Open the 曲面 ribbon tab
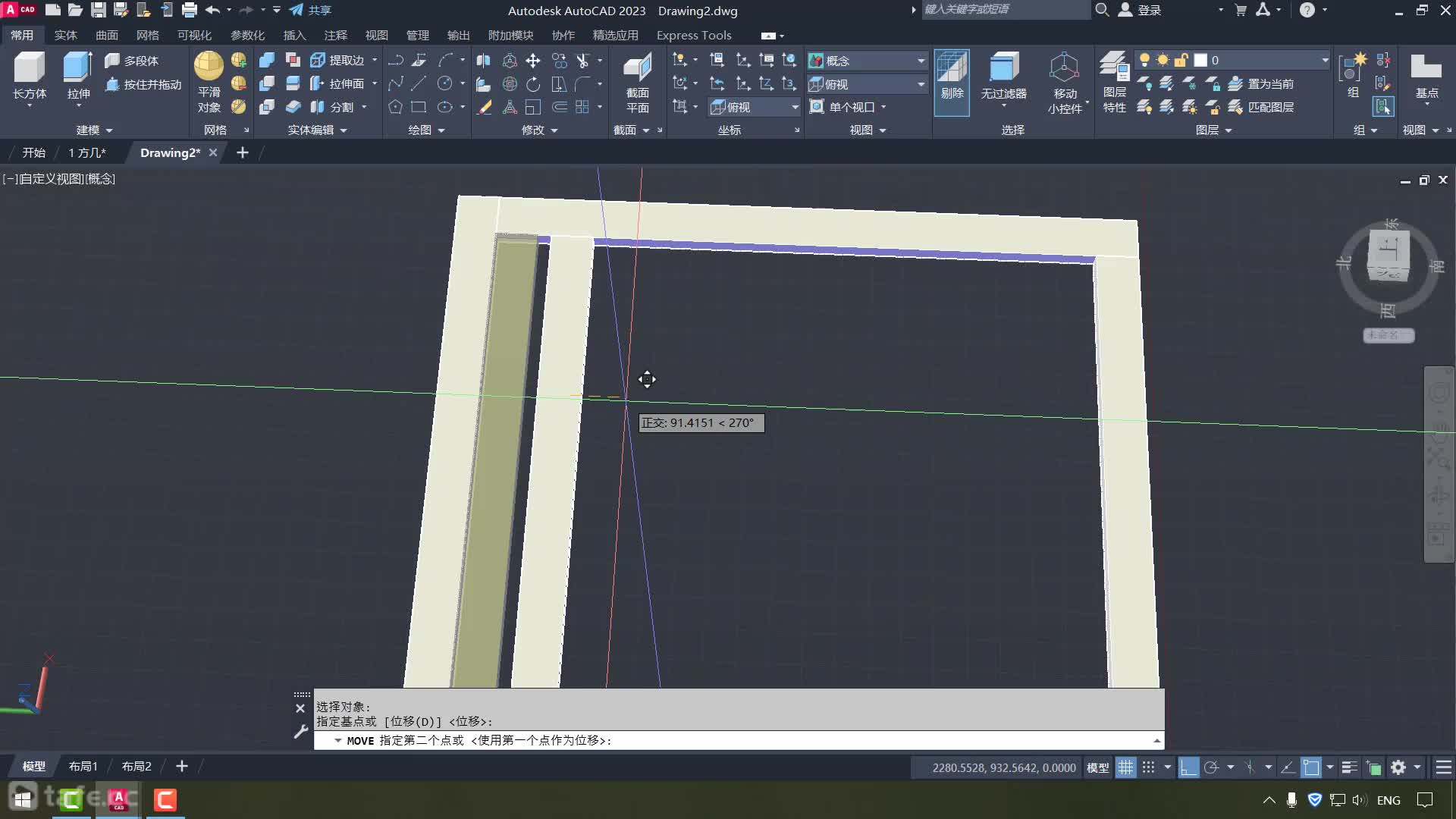Viewport: 1456px width, 819px height. click(106, 35)
